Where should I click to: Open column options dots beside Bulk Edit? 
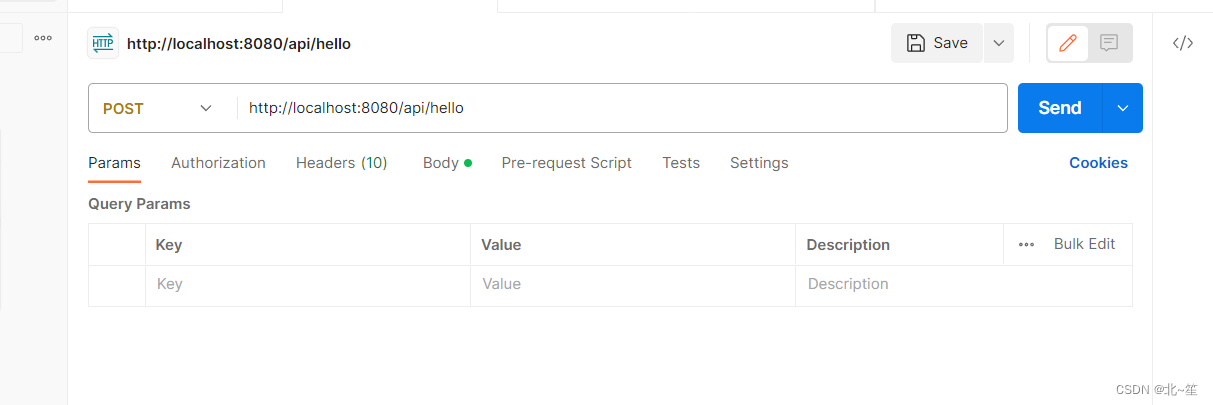[1026, 245]
